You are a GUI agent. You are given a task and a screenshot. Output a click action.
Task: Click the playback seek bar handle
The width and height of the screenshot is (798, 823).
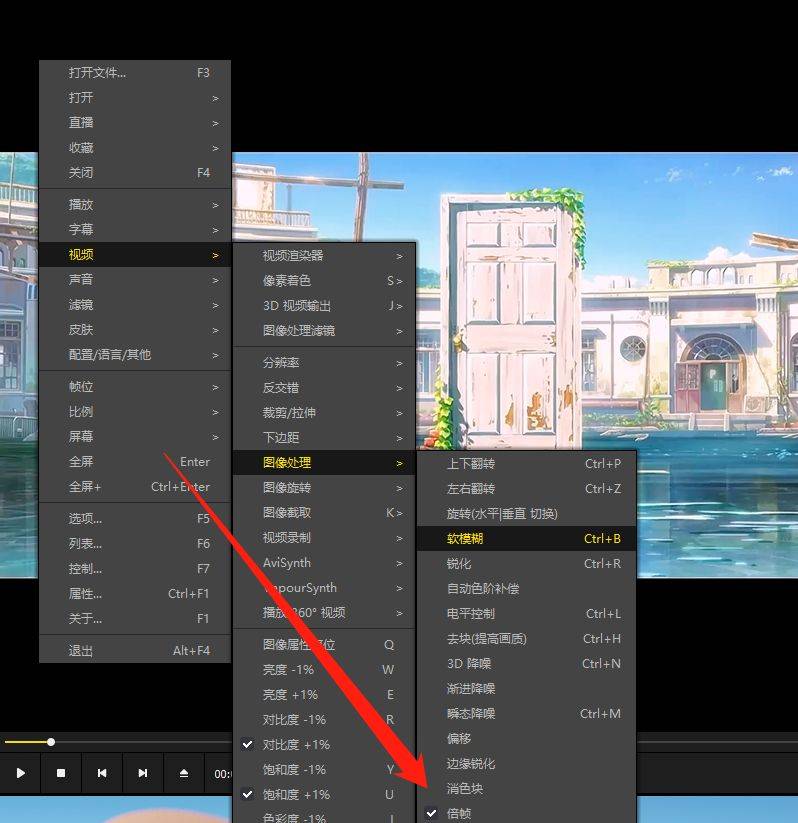51,742
